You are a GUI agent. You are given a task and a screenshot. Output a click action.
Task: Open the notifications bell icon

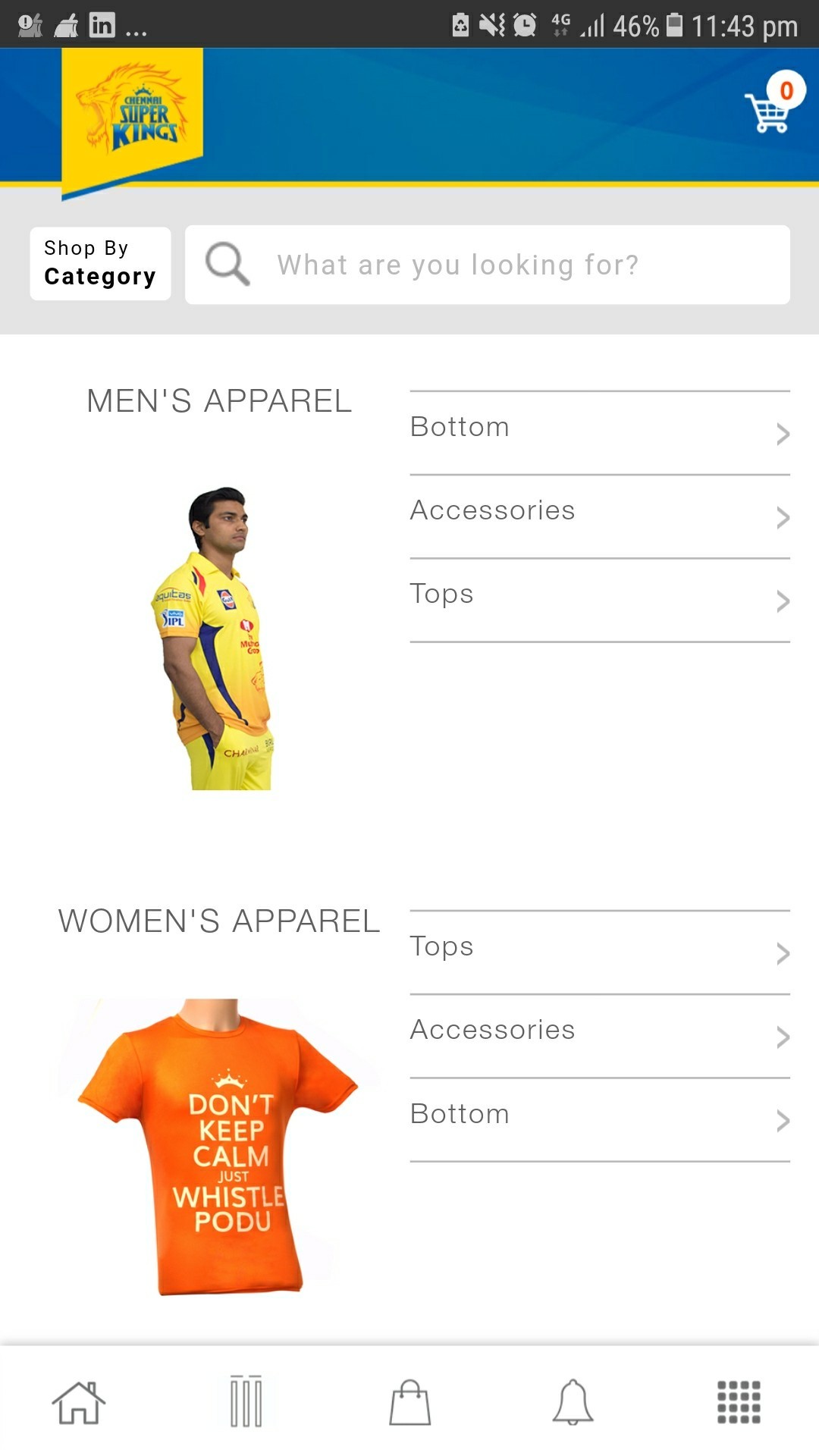(573, 1402)
